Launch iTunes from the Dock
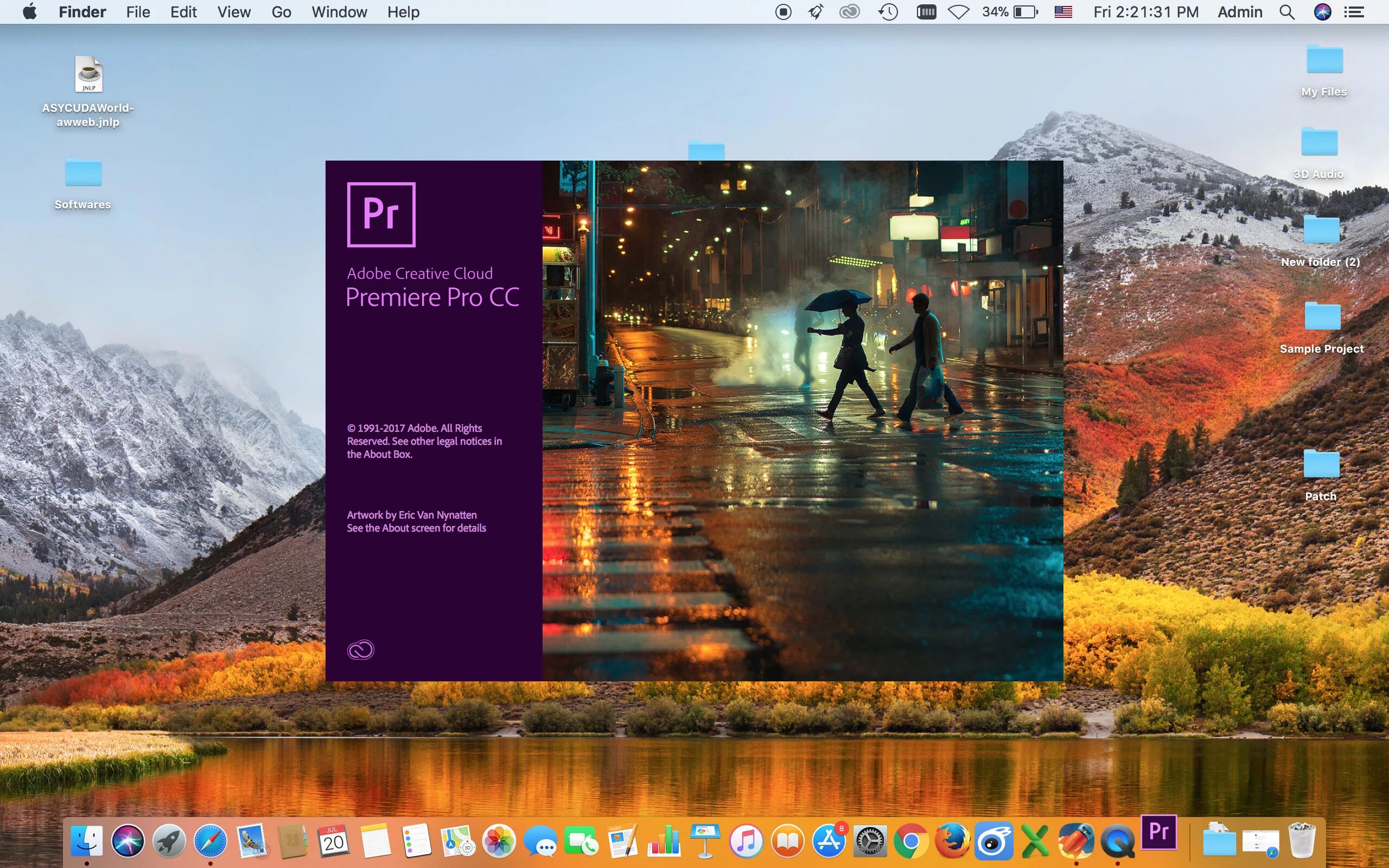1389x868 pixels. (746, 841)
